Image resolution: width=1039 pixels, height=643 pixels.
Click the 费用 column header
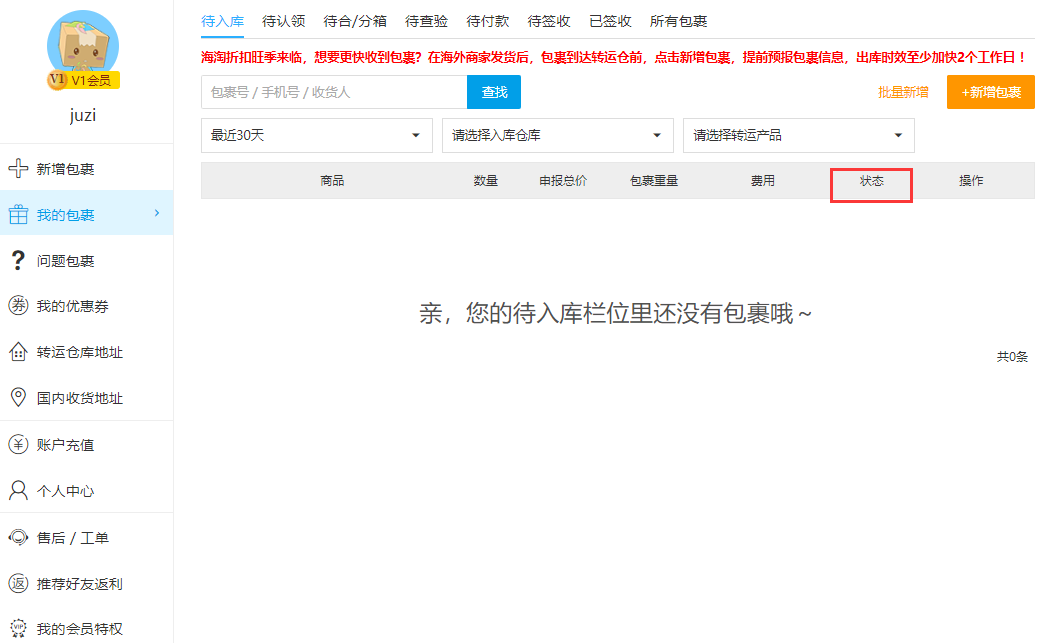tap(763, 180)
